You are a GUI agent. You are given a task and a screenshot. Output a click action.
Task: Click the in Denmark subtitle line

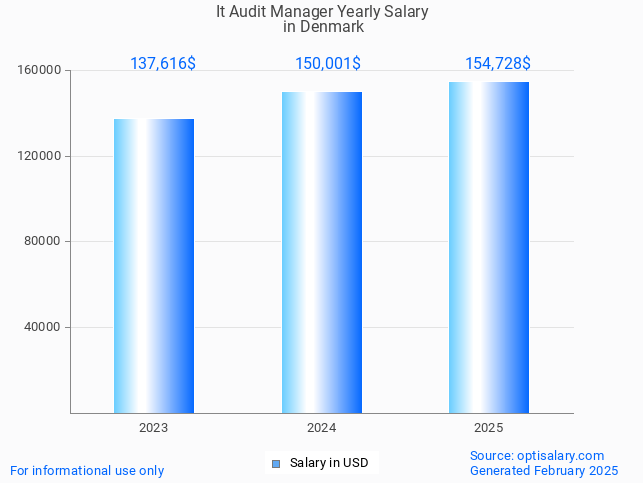coord(323,27)
